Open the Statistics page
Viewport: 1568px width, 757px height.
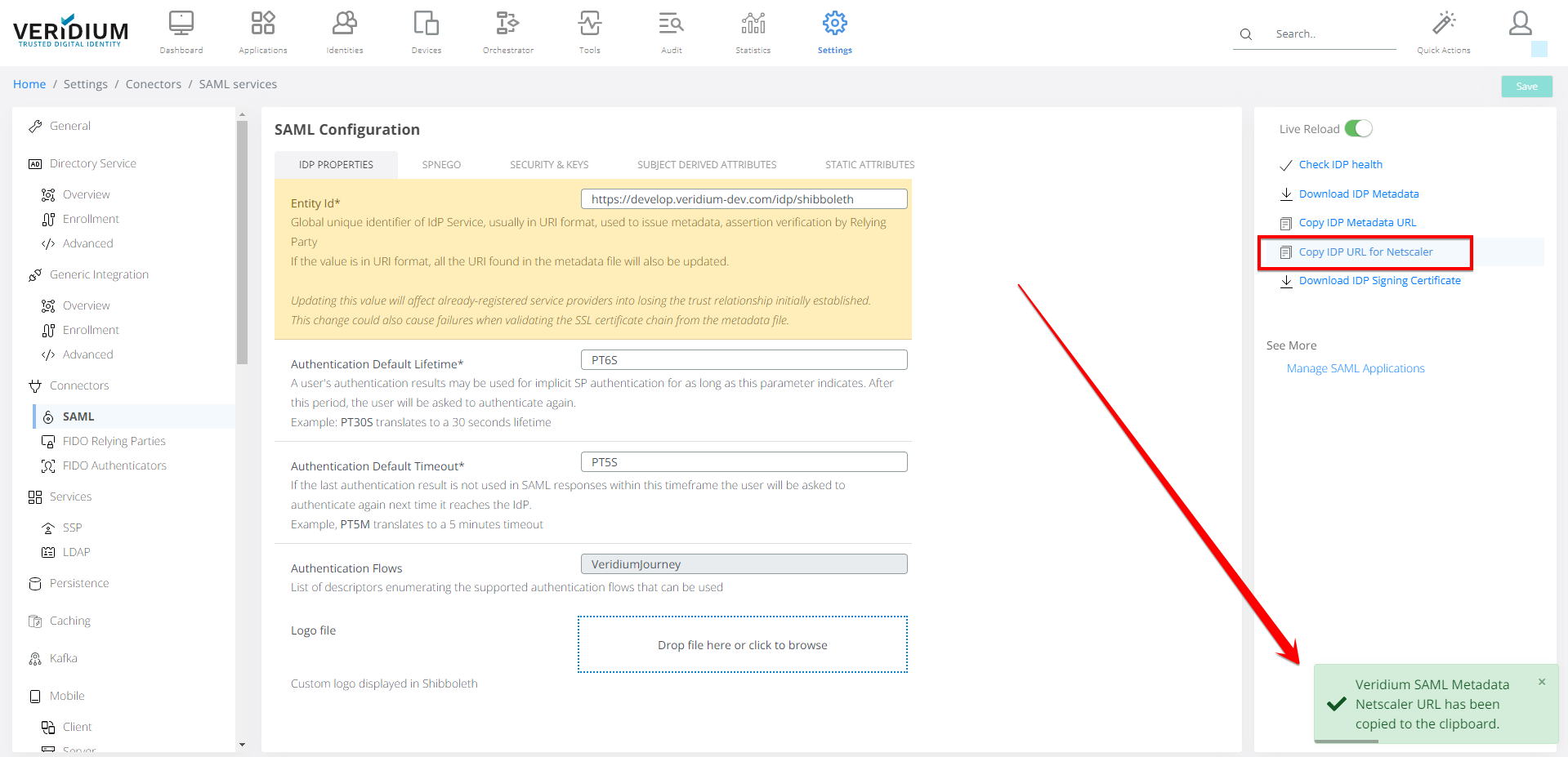tap(752, 31)
